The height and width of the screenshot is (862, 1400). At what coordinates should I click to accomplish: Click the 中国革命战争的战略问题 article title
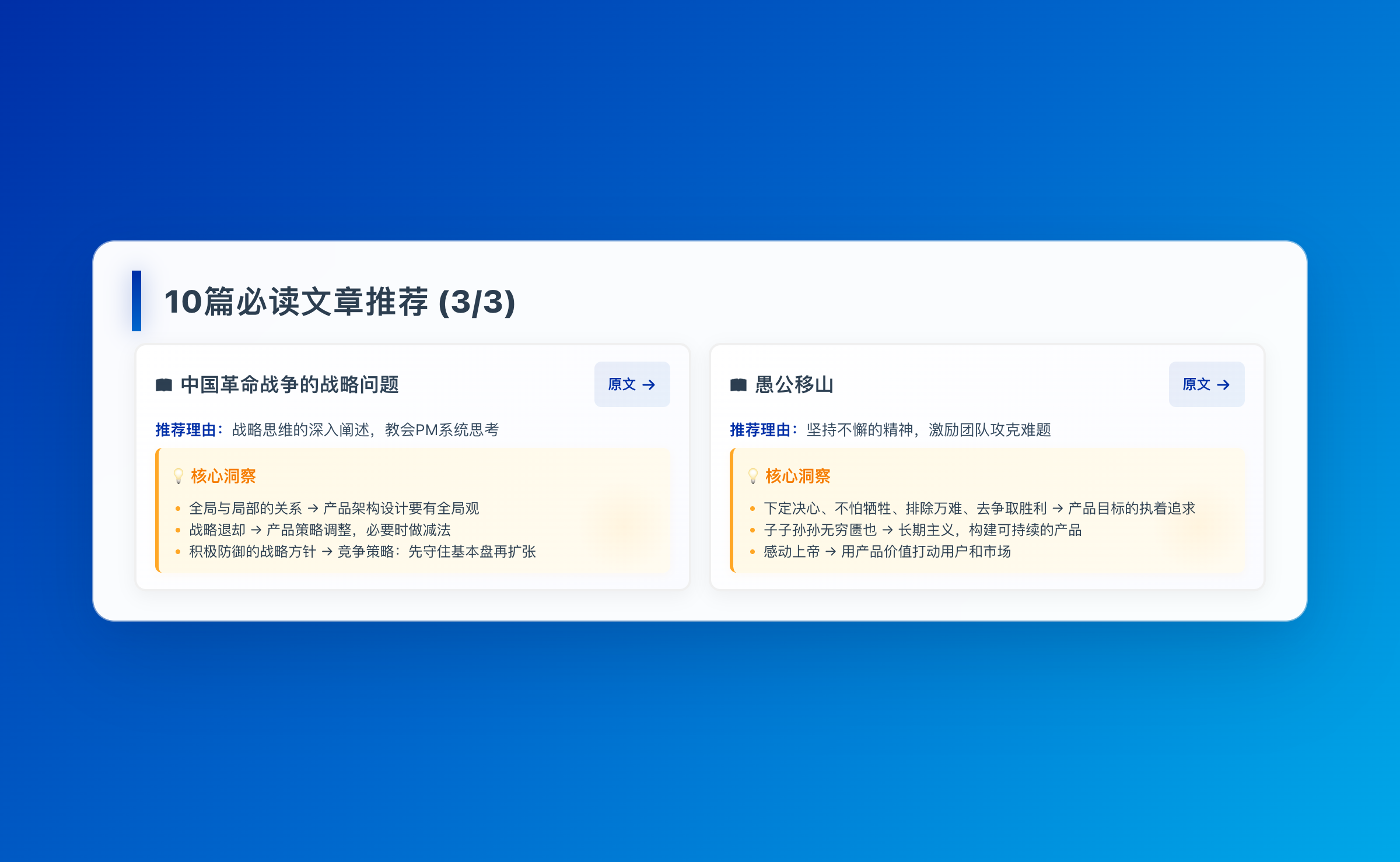289,385
